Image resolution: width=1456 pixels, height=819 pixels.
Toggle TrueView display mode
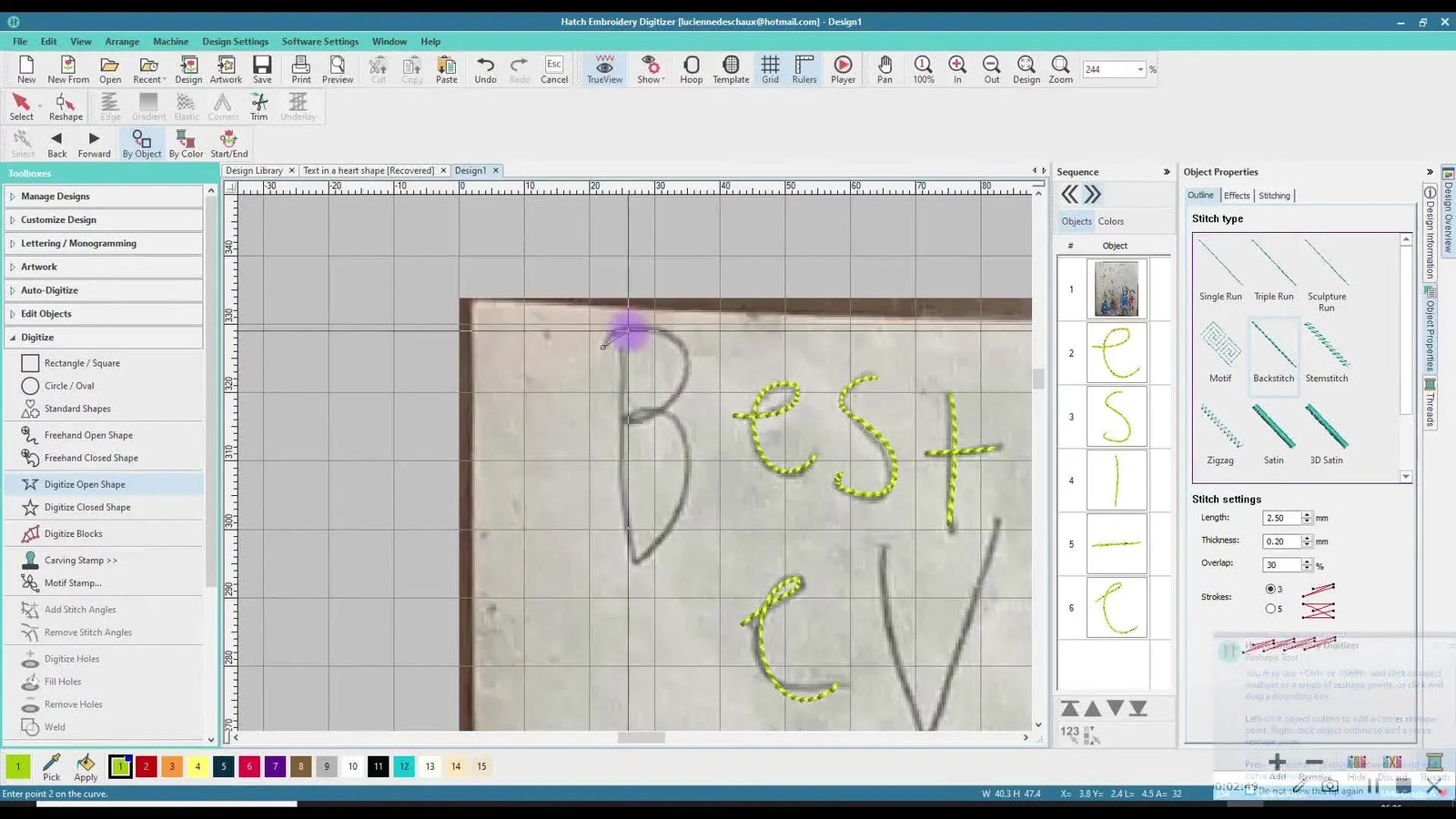[603, 69]
